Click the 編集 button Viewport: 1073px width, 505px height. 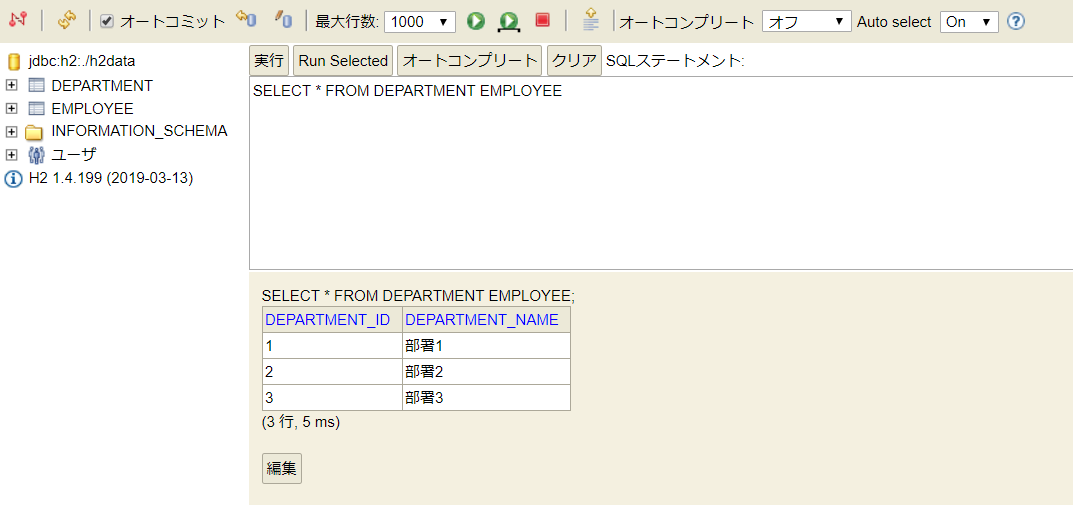(x=282, y=468)
